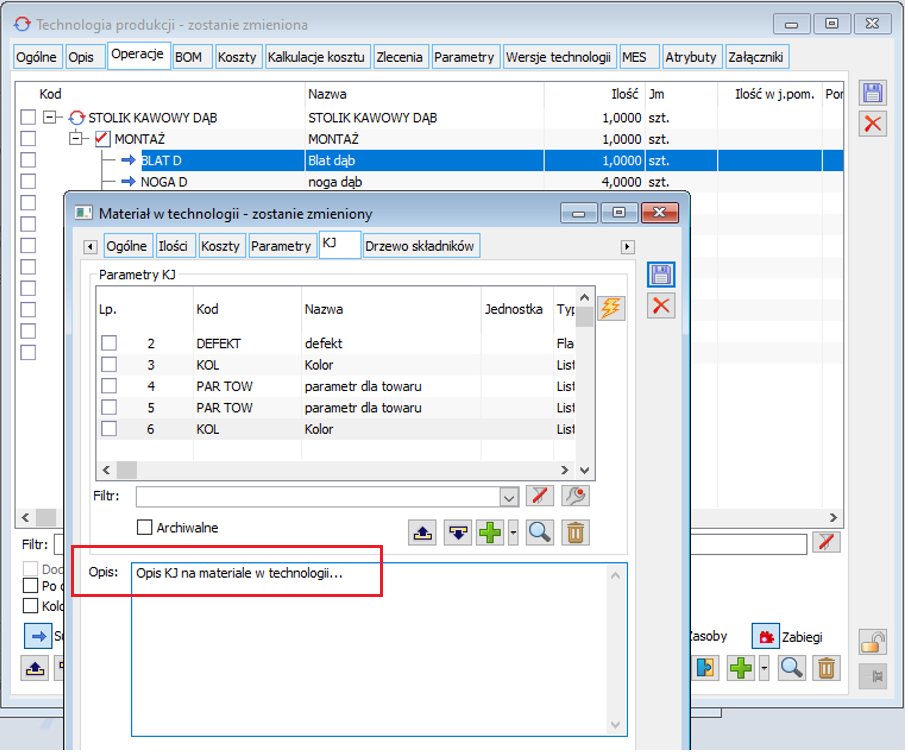Screen dimensions: 908x756
Task: Click the red X cancel icon in the technology window
Action: pos(873,123)
